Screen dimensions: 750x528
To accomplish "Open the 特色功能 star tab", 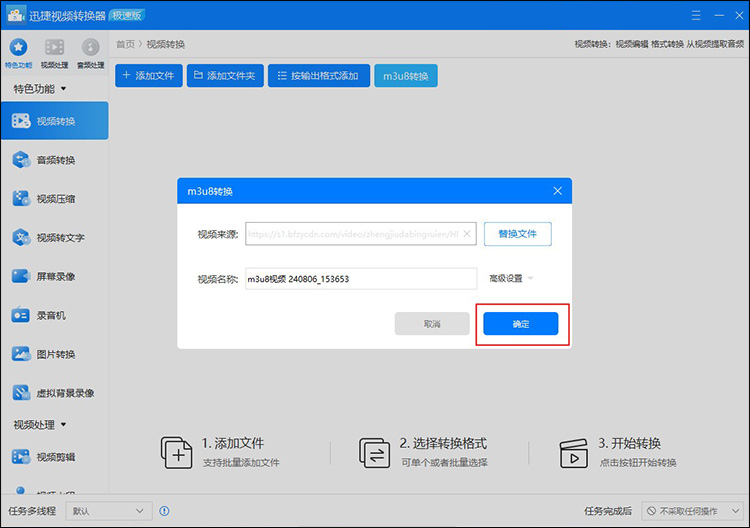I will [18, 53].
